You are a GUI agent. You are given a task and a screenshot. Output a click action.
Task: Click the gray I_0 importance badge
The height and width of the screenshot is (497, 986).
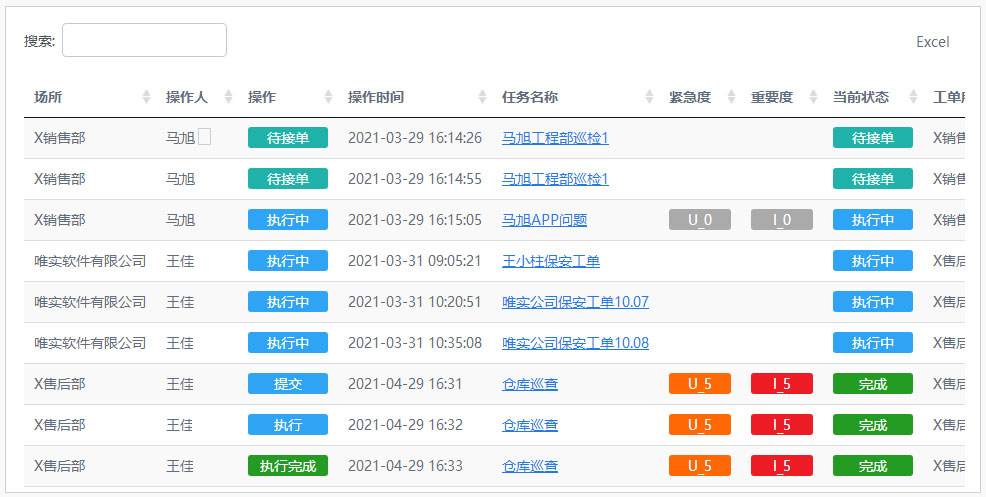click(781, 220)
